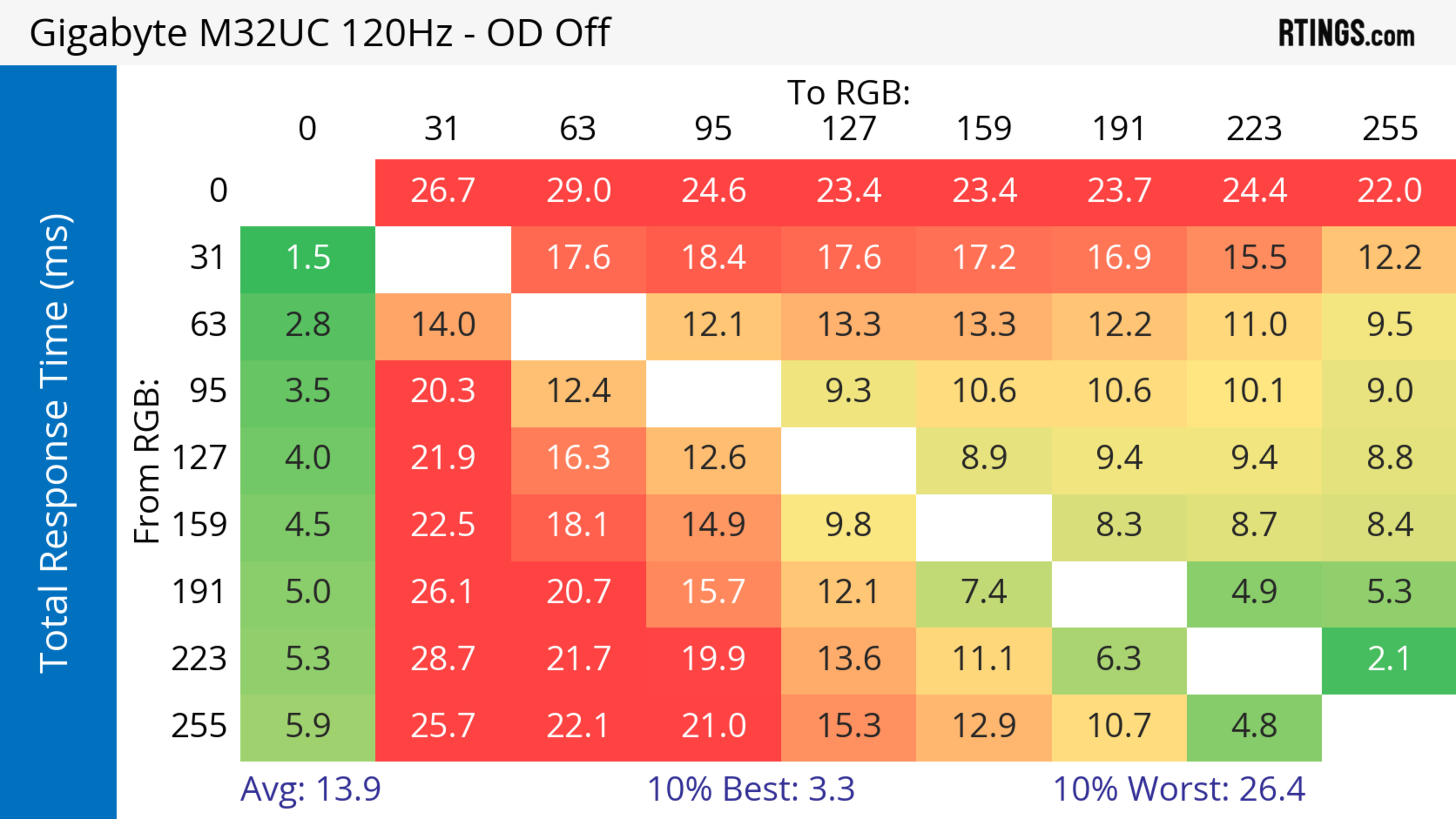Click the dark green 2.1 cell
This screenshot has width=1456, height=819.
tap(1389, 659)
